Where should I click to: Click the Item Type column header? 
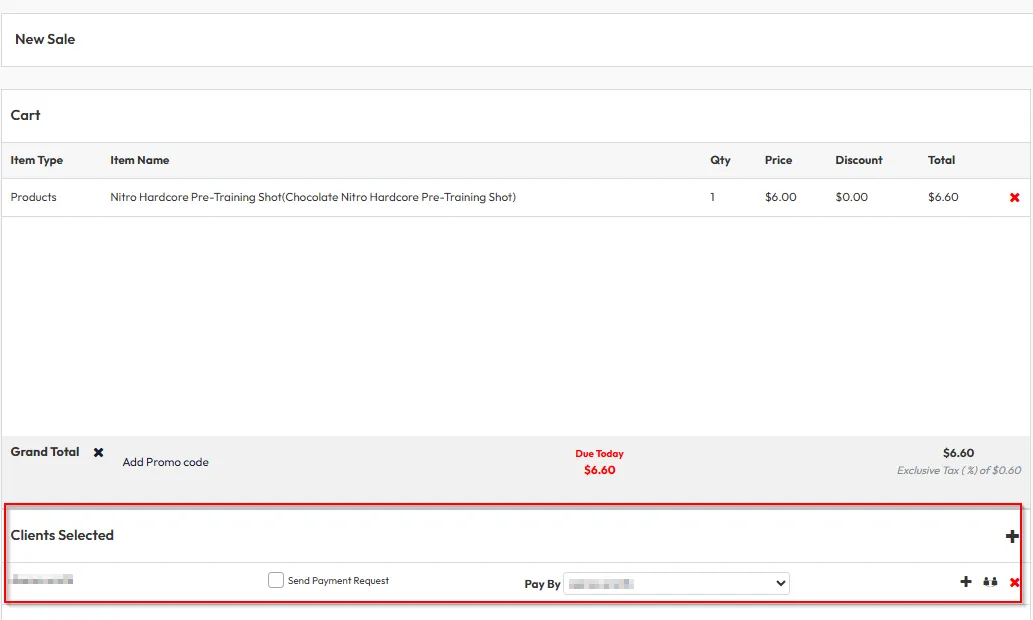coord(36,160)
